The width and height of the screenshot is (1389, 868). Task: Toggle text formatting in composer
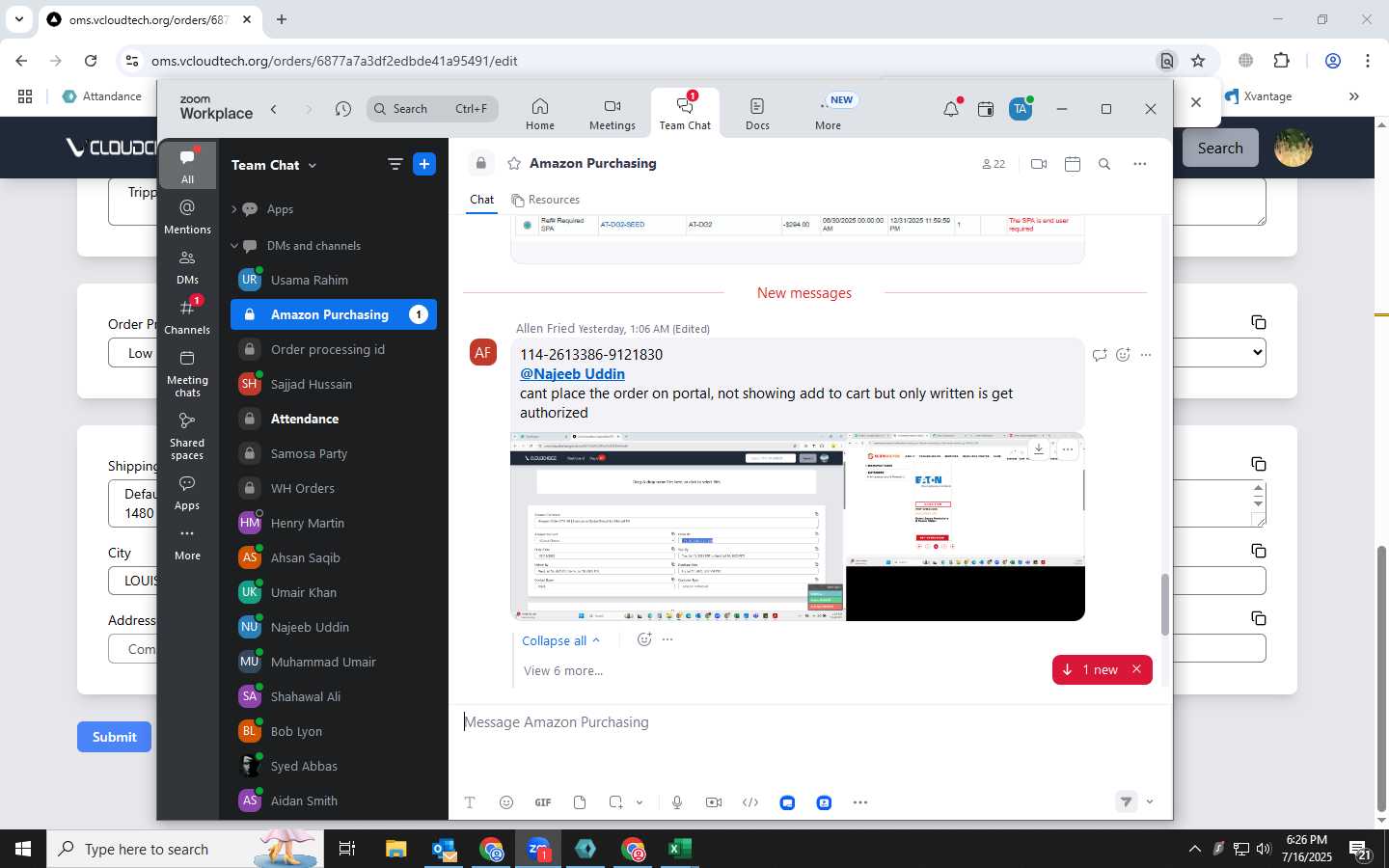click(x=470, y=802)
